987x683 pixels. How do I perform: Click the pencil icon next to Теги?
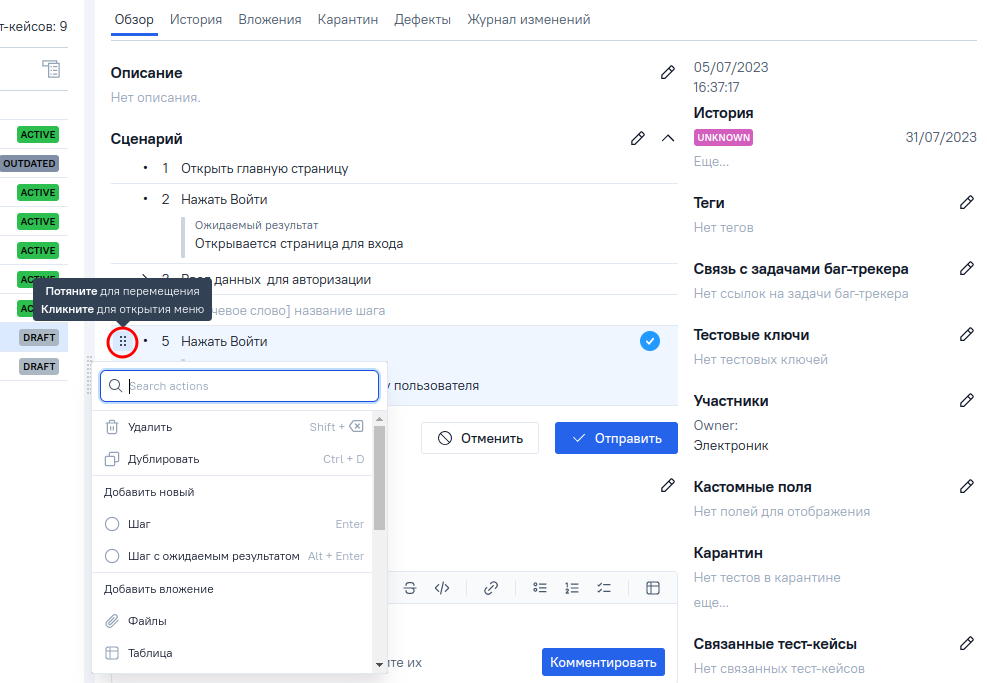[966, 203]
